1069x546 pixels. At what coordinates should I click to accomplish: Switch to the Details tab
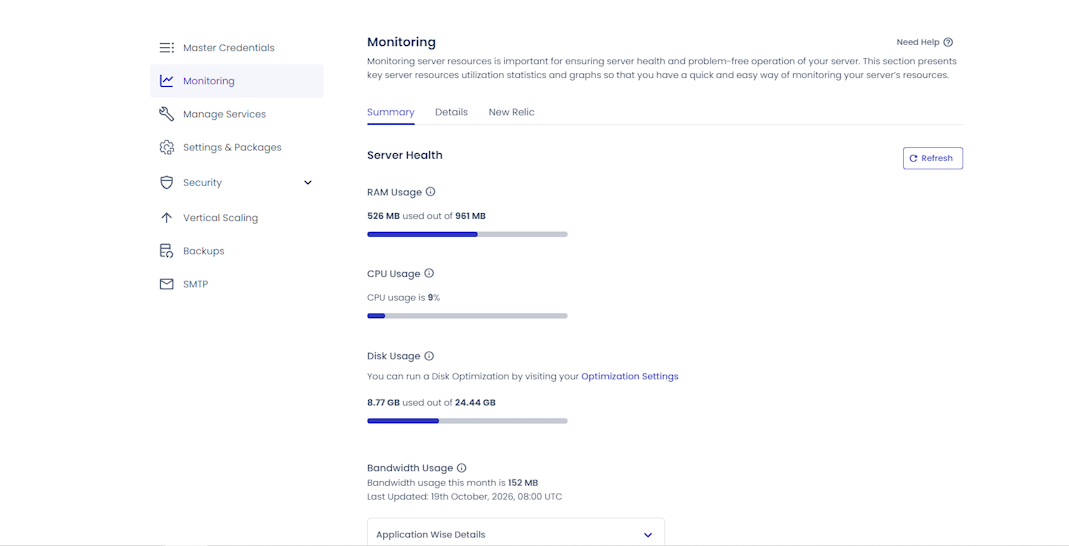pos(451,112)
